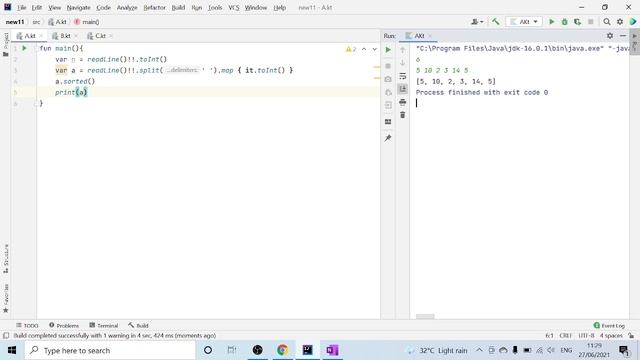Viewport: 640px width, 360px height.
Task: Open the Refactor menu
Action: pyautogui.click(x=154, y=7)
